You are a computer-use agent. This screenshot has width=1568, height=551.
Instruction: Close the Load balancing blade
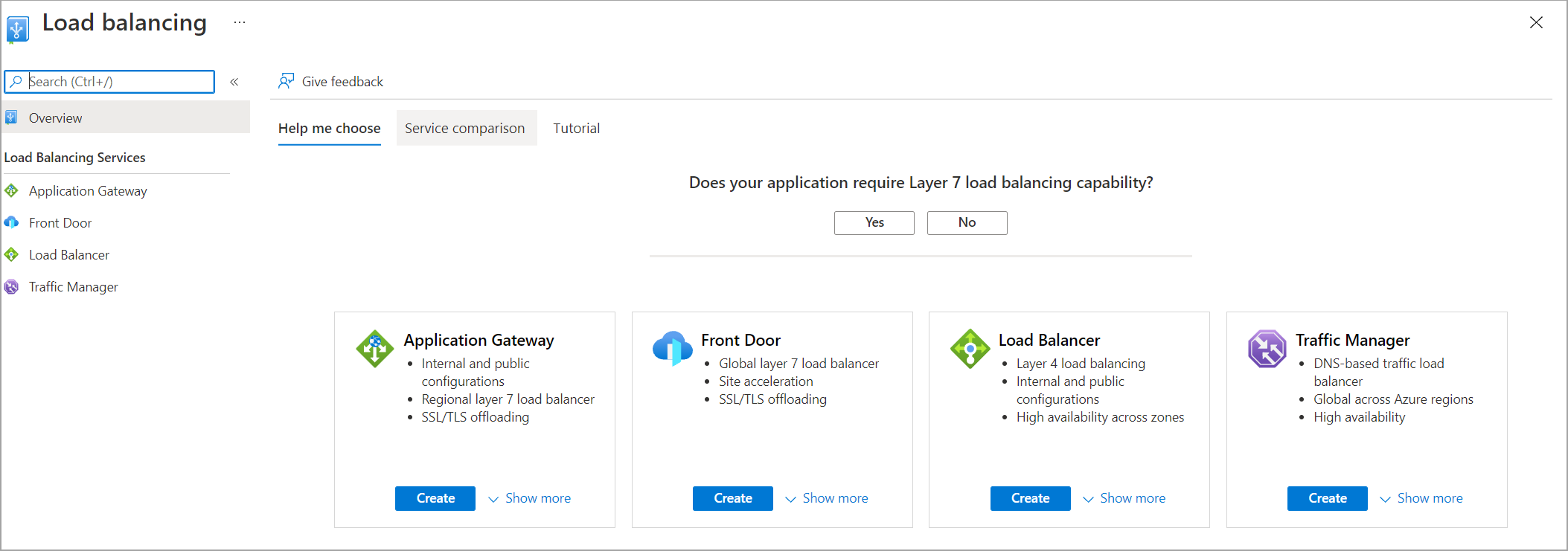coord(1536,22)
